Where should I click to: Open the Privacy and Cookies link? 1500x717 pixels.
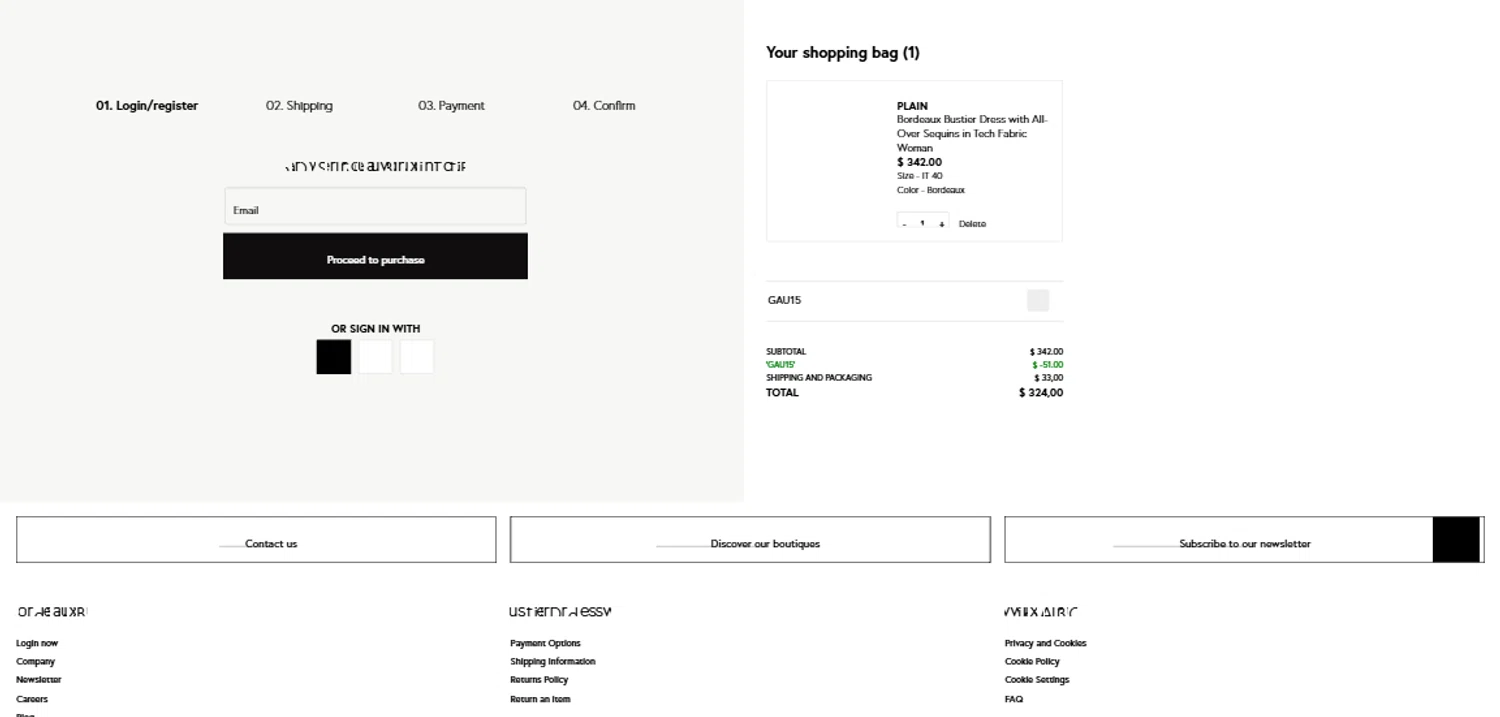click(1045, 643)
